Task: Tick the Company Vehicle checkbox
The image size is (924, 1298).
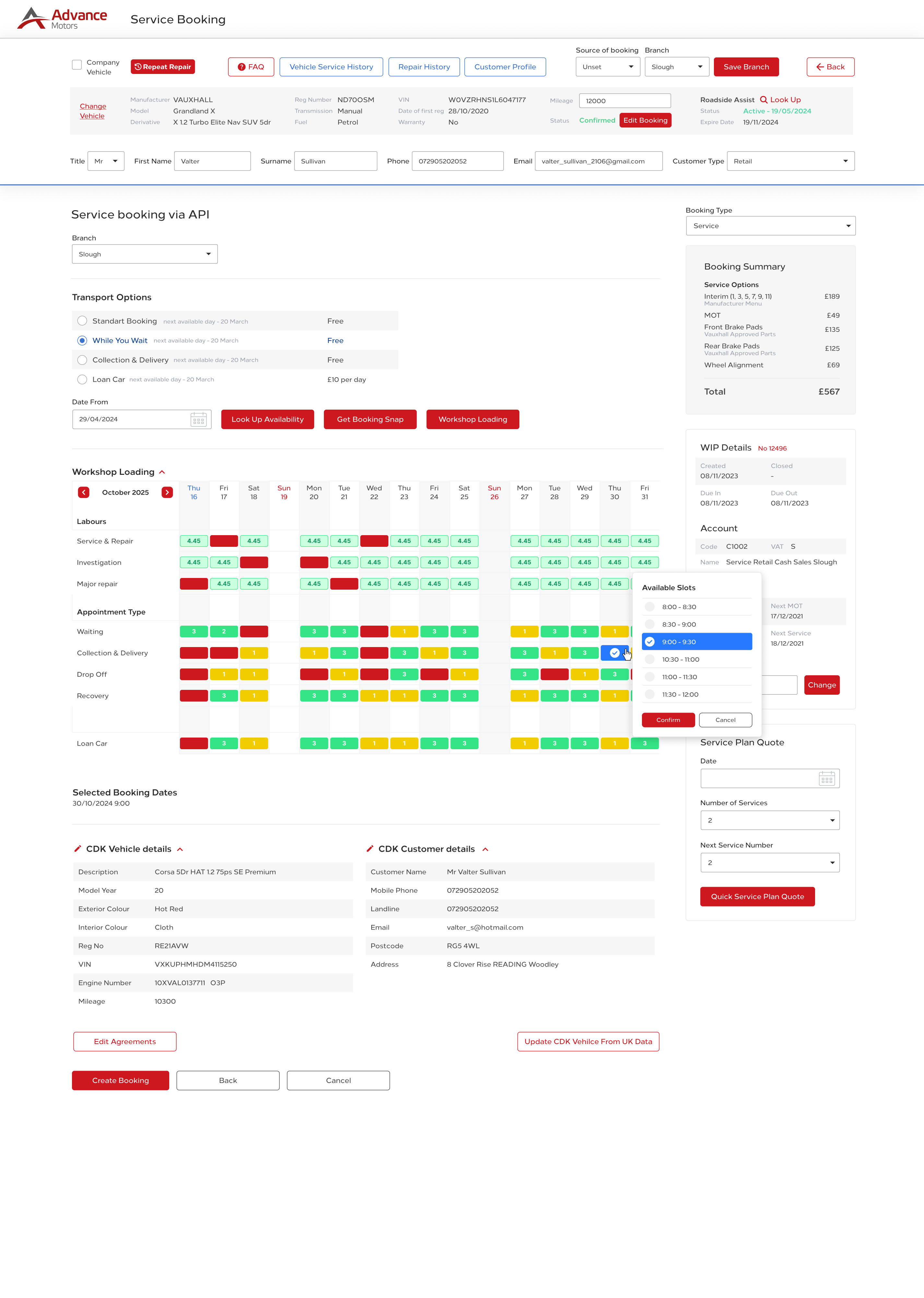Action: click(x=77, y=65)
